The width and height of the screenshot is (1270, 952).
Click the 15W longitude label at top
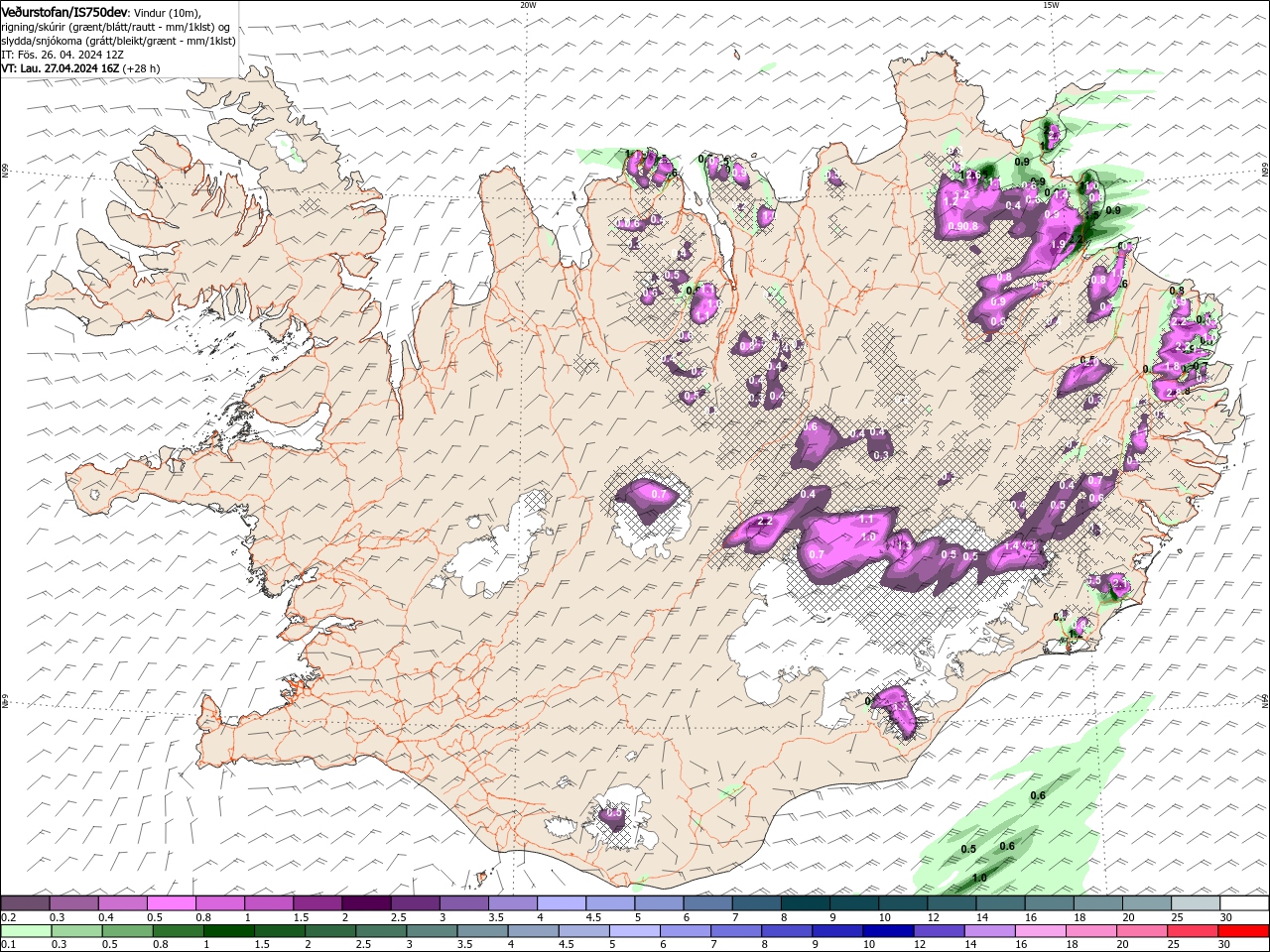[1051, 5]
